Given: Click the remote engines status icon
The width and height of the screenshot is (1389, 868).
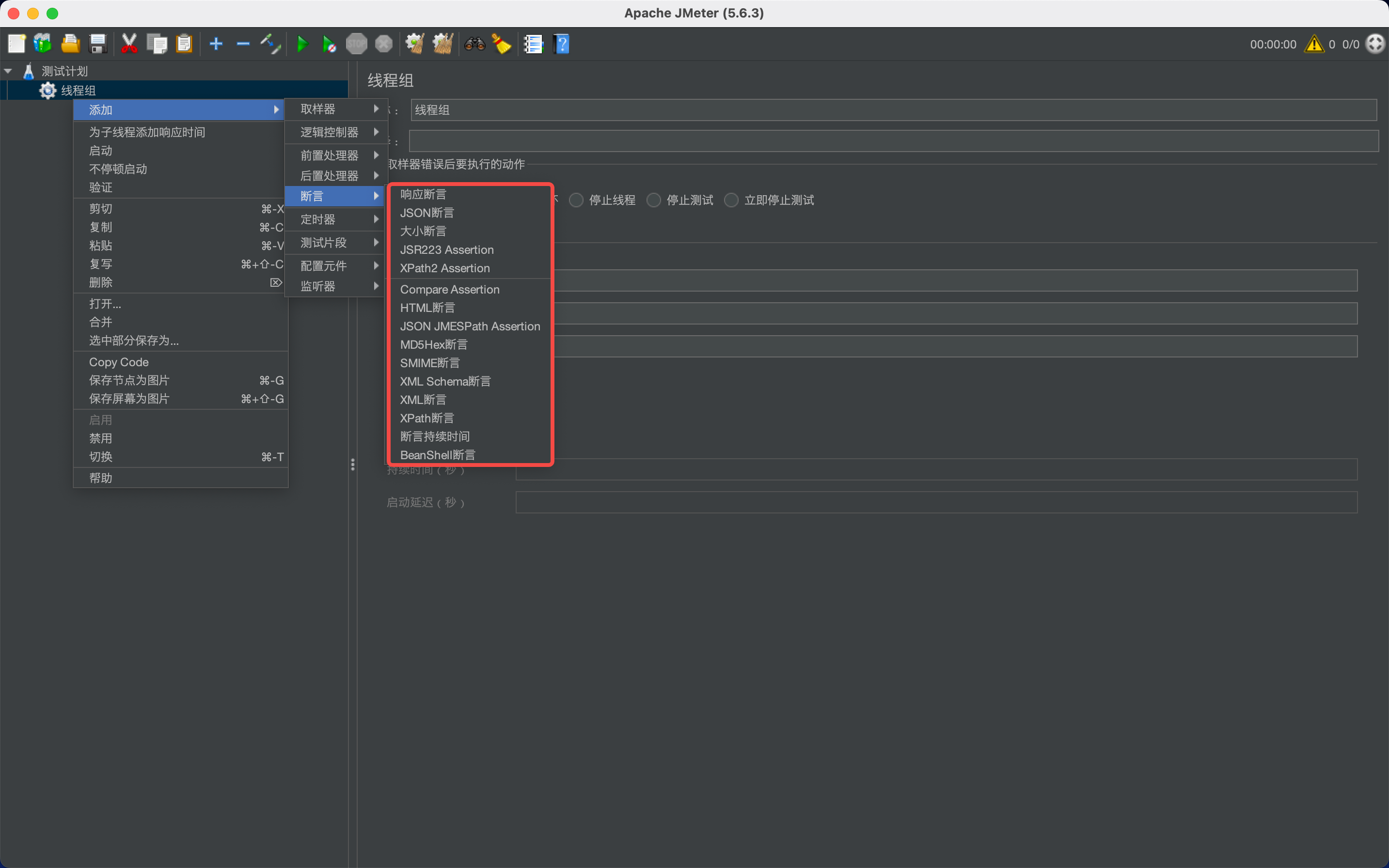Looking at the screenshot, I should (x=1375, y=44).
